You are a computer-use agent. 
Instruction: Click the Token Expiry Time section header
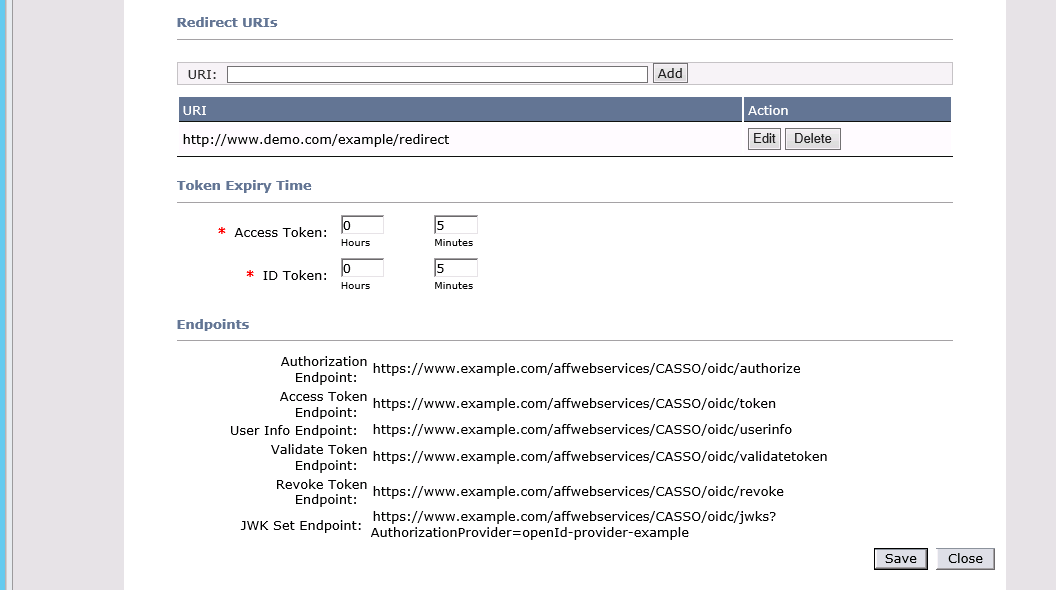pyautogui.click(x=244, y=185)
